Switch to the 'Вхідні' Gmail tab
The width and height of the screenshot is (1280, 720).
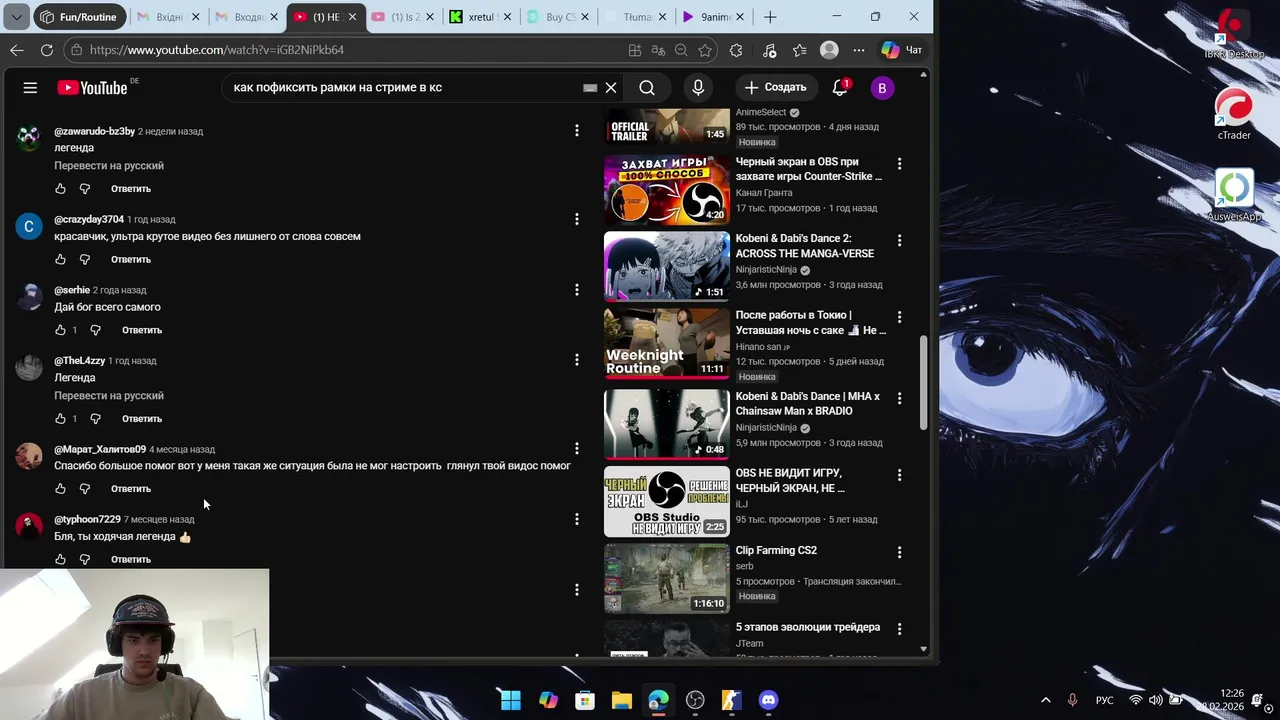[168, 17]
